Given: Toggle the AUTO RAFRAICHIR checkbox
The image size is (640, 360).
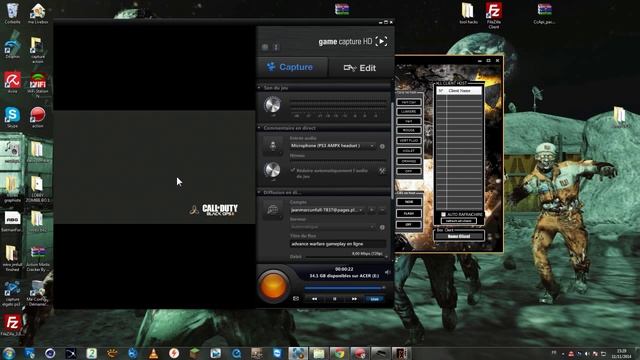Looking at the screenshot, I should (443, 214).
